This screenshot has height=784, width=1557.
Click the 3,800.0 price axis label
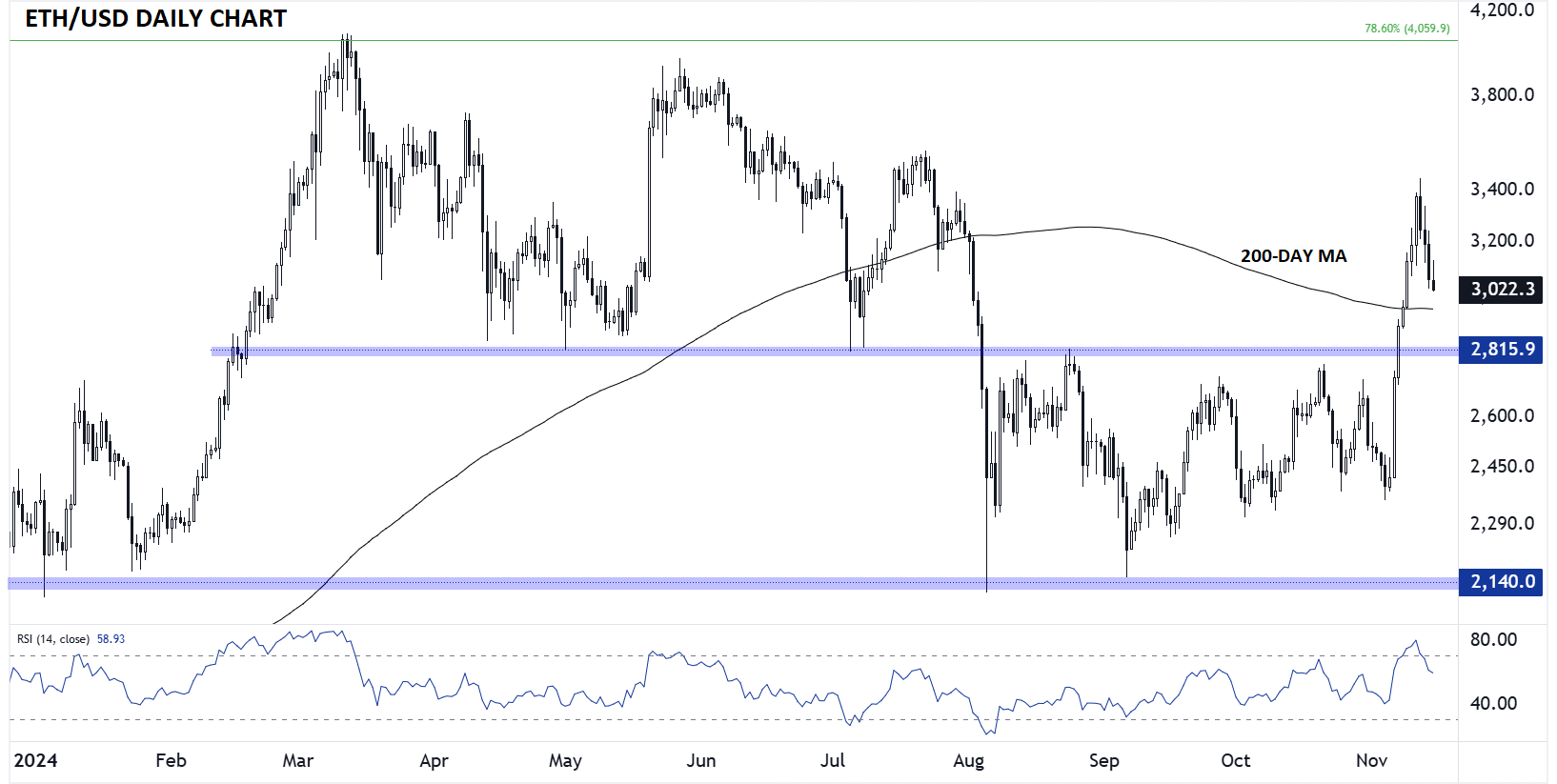tap(1503, 94)
